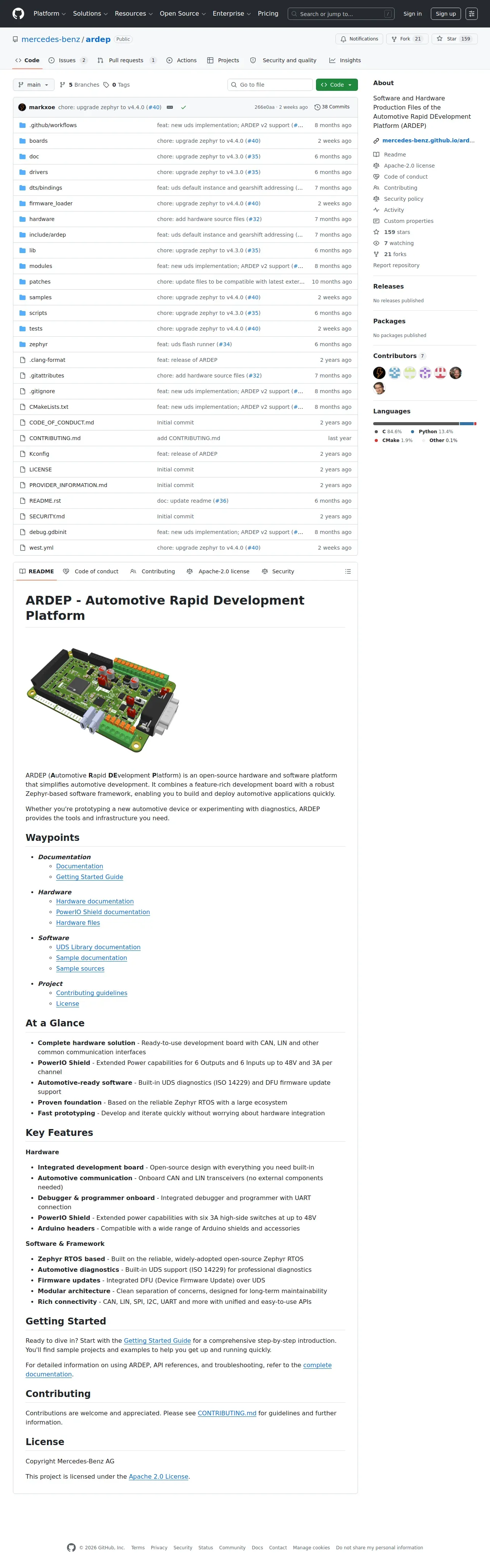This screenshot has width=490, height=1568.
Task: Click the command palette icon in header
Action: click(x=472, y=13)
